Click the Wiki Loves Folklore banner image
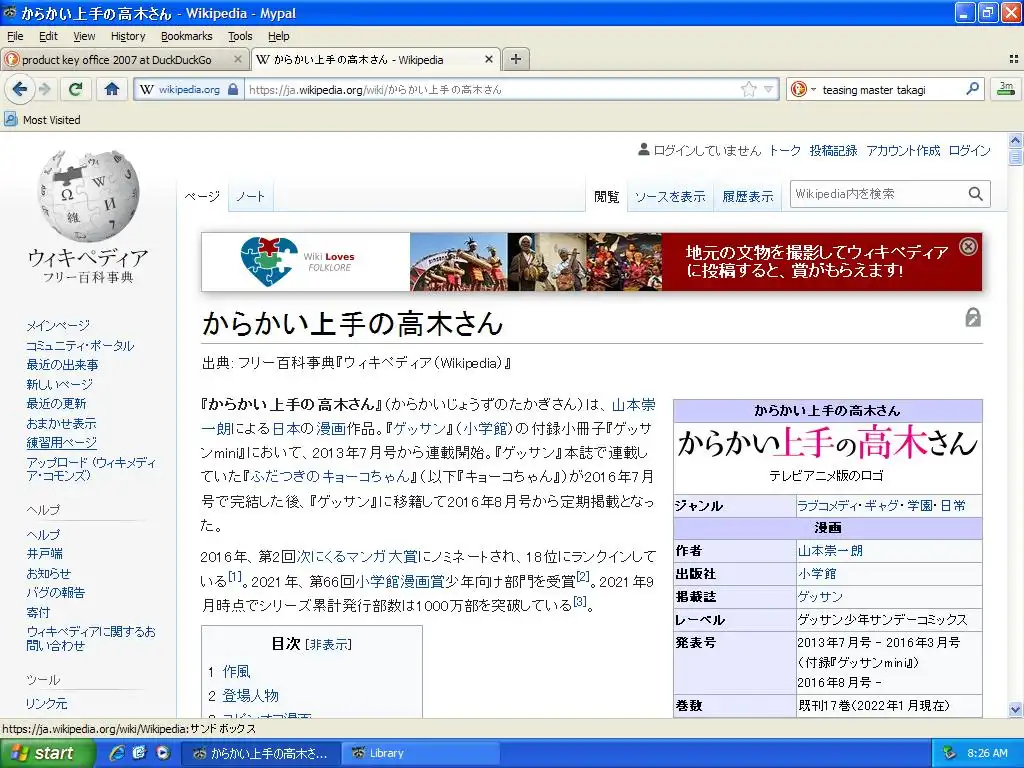Image resolution: width=1024 pixels, height=768 pixels. coord(591,262)
